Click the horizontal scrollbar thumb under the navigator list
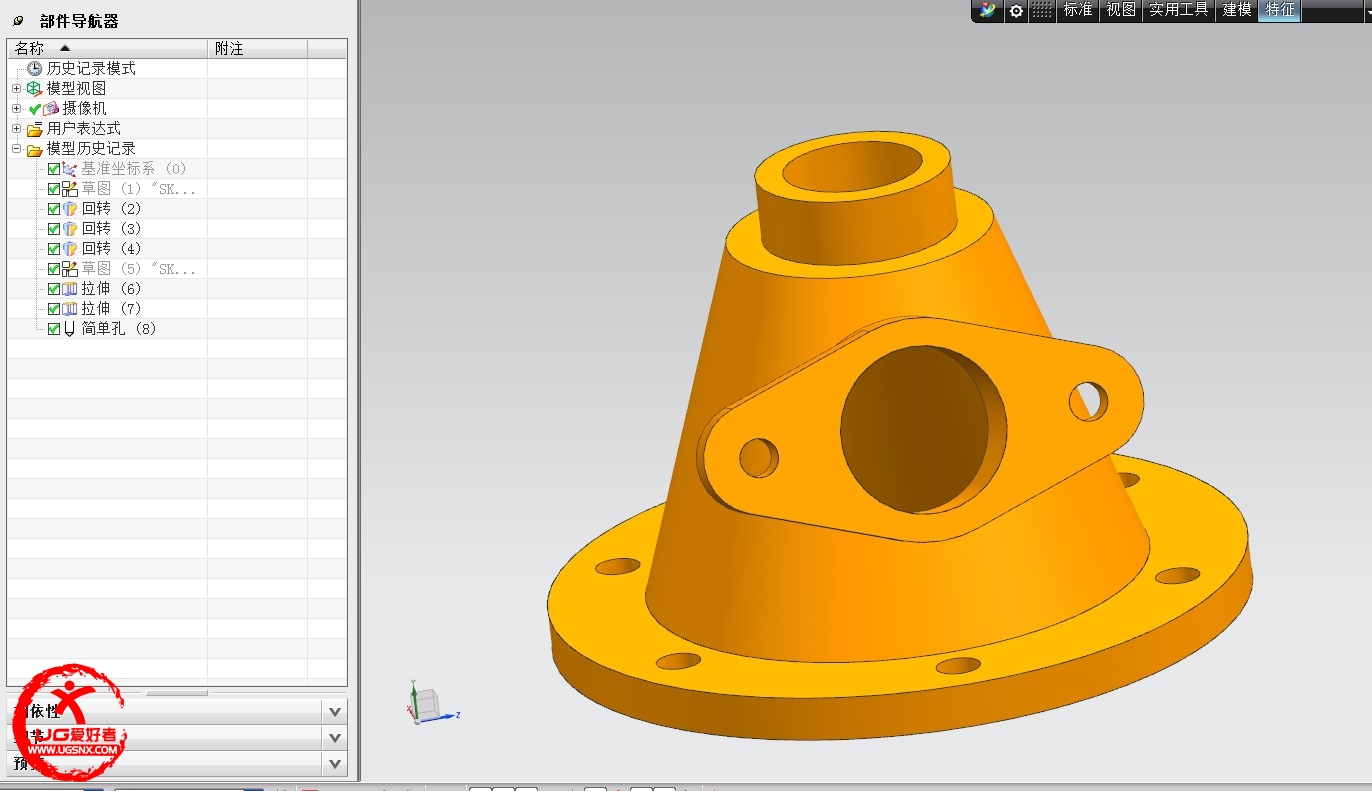The image size is (1372, 791). pos(177,692)
